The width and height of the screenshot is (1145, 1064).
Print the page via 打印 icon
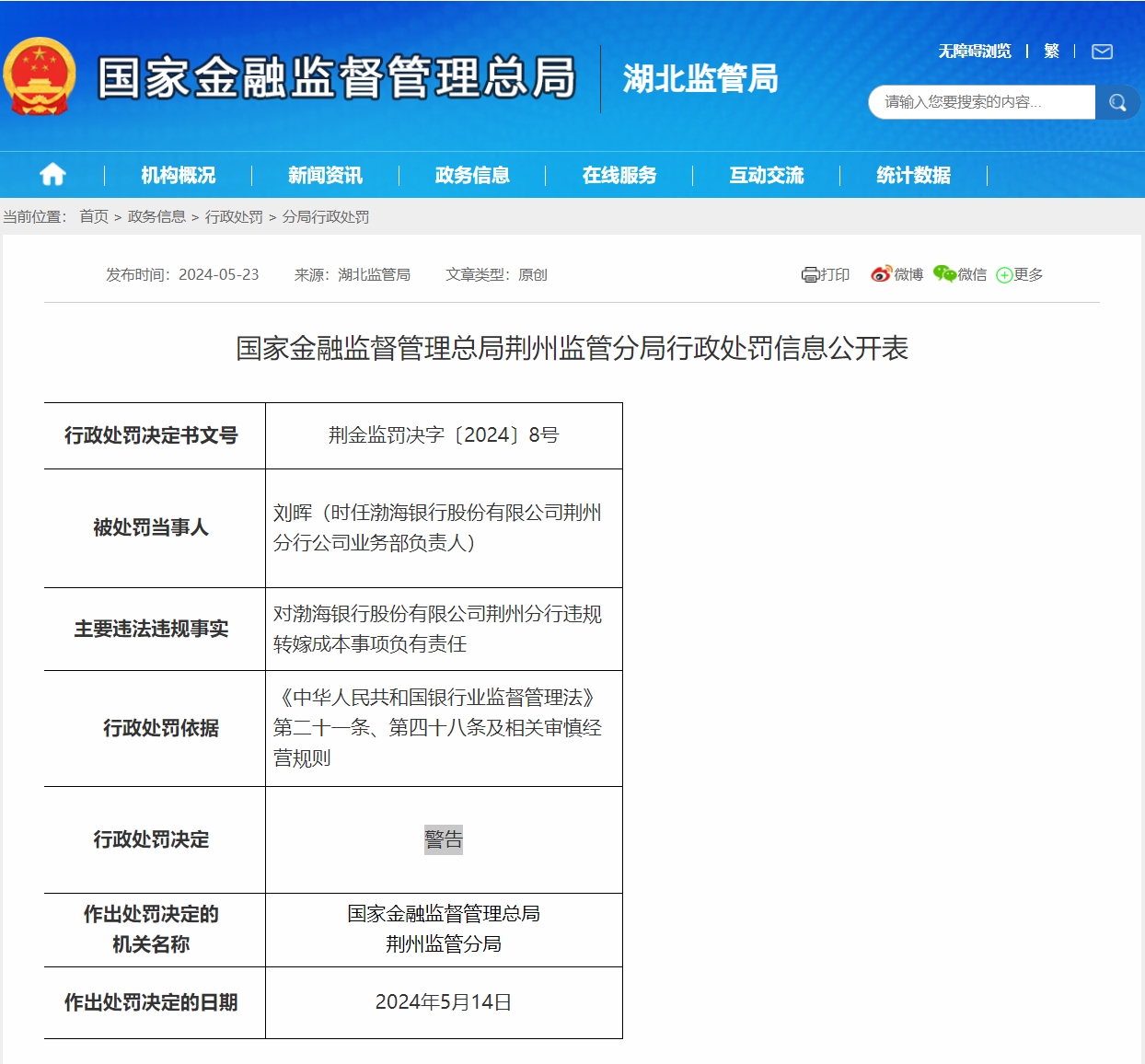826,274
